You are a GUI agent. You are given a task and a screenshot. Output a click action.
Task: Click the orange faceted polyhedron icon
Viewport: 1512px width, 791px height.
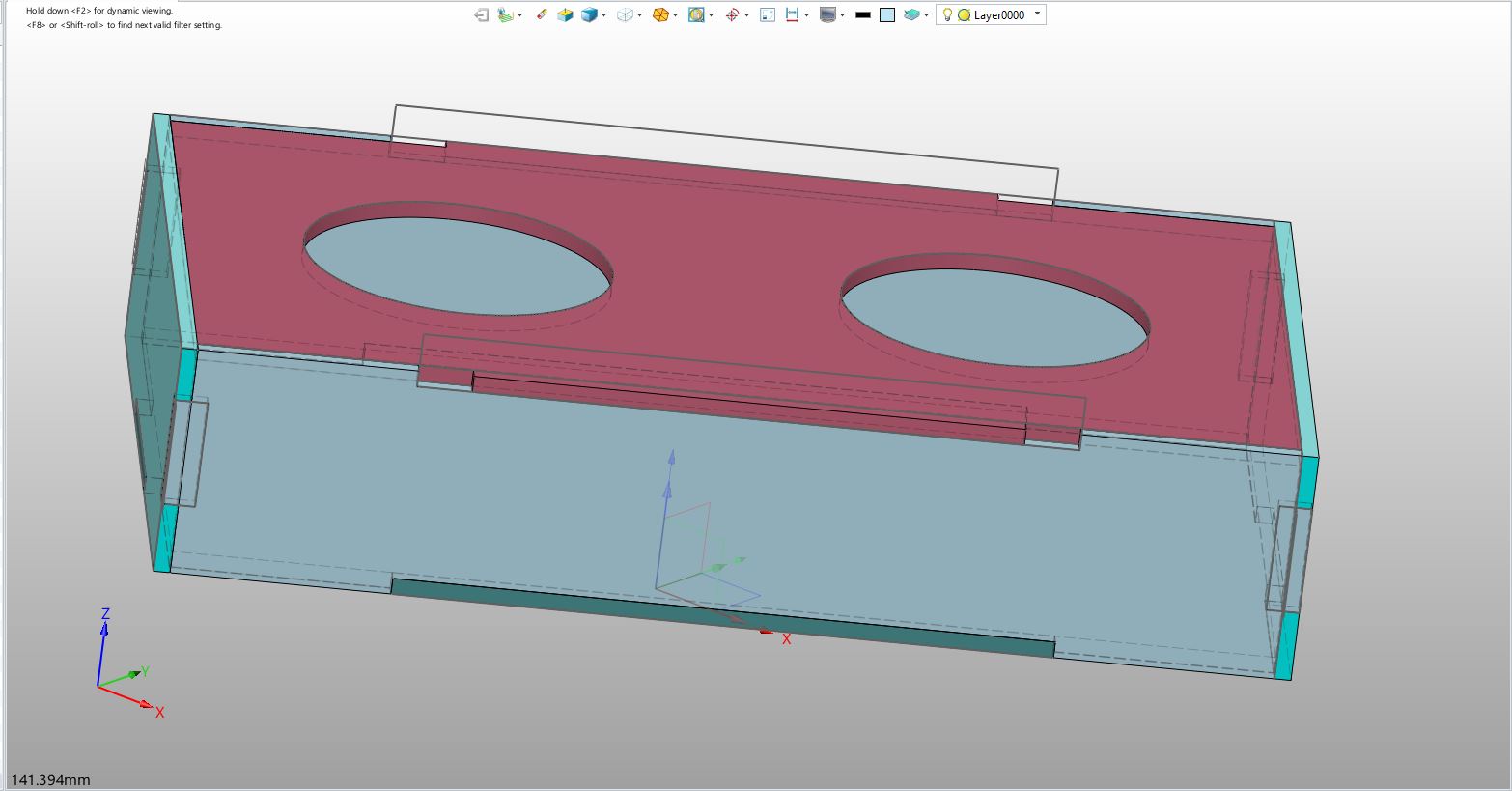pyautogui.click(x=660, y=14)
